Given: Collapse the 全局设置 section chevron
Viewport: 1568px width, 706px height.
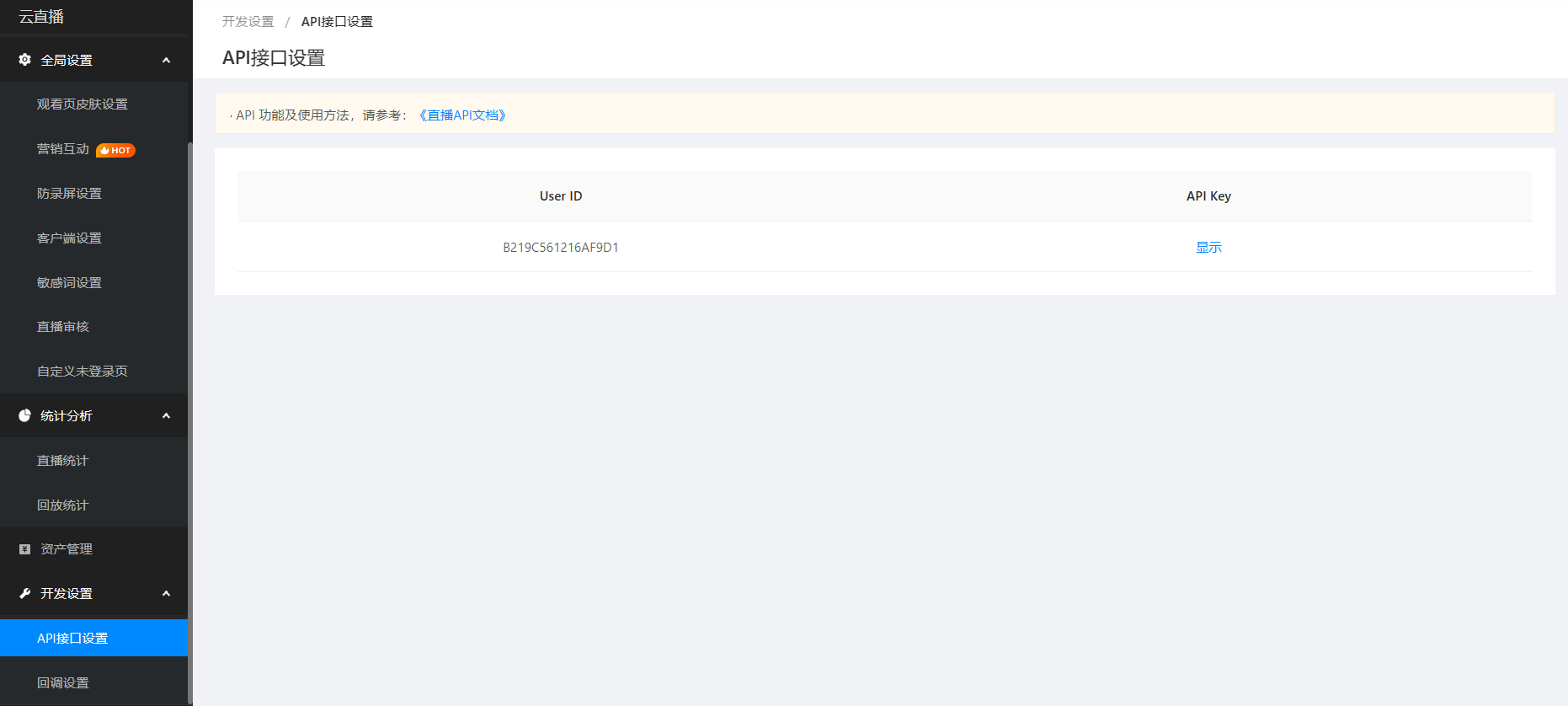Looking at the screenshot, I should coord(166,60).
